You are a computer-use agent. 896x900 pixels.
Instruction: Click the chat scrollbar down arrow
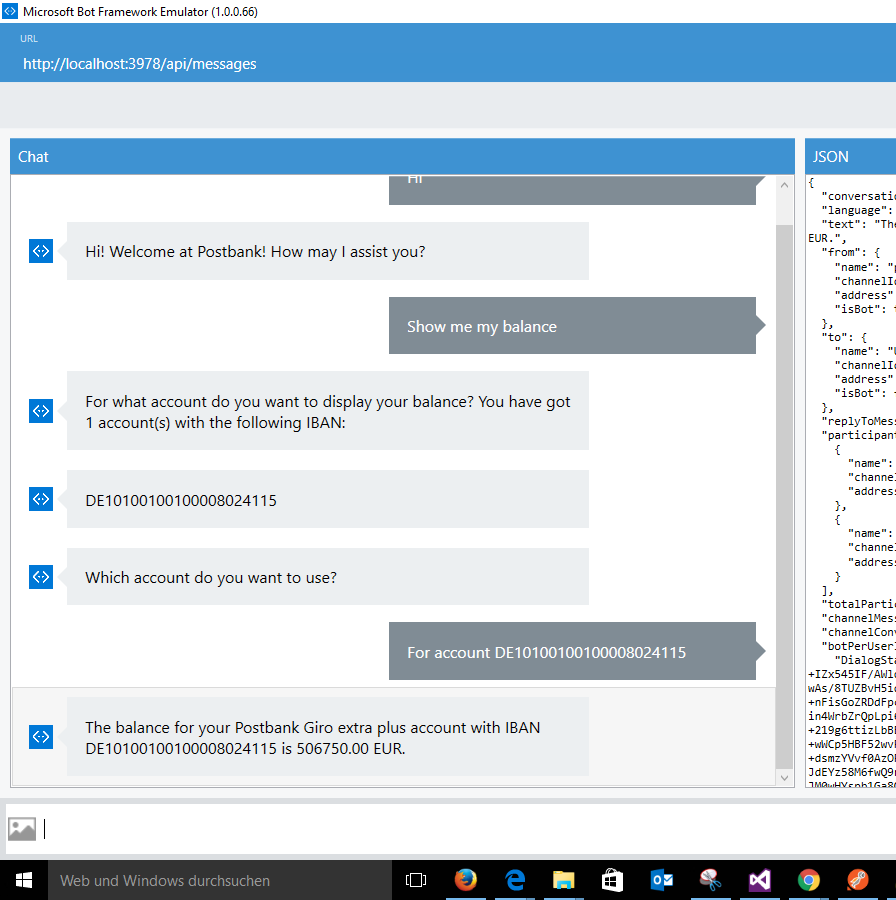coord(784,778)
